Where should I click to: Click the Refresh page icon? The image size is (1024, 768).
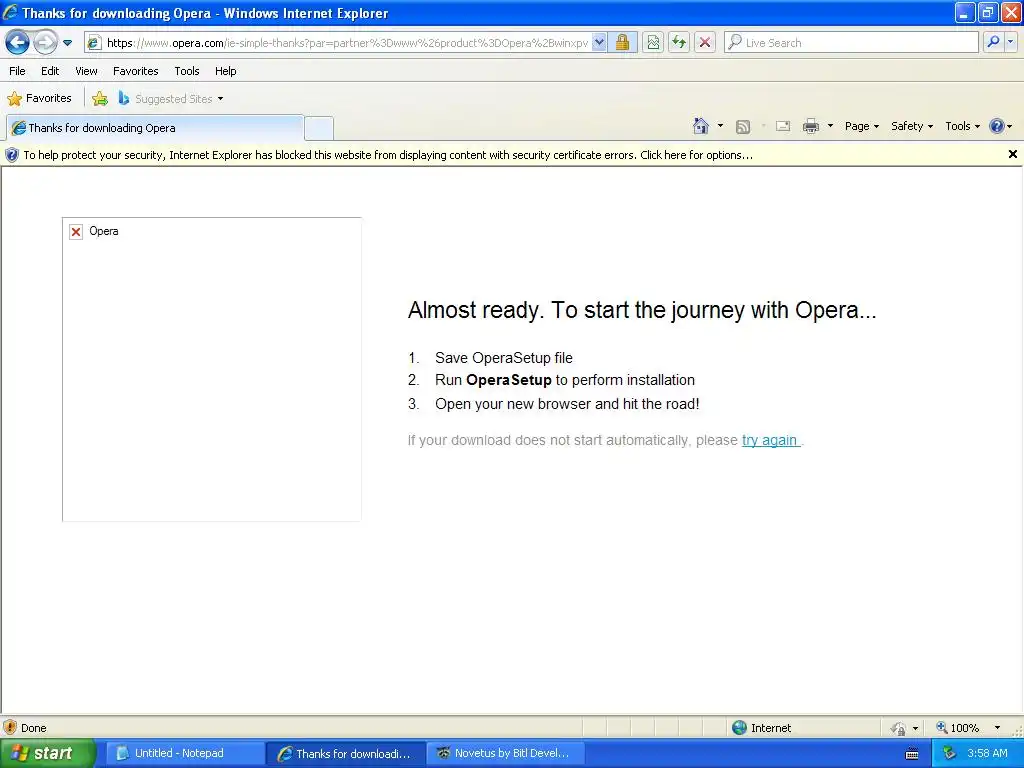point(679,43)
